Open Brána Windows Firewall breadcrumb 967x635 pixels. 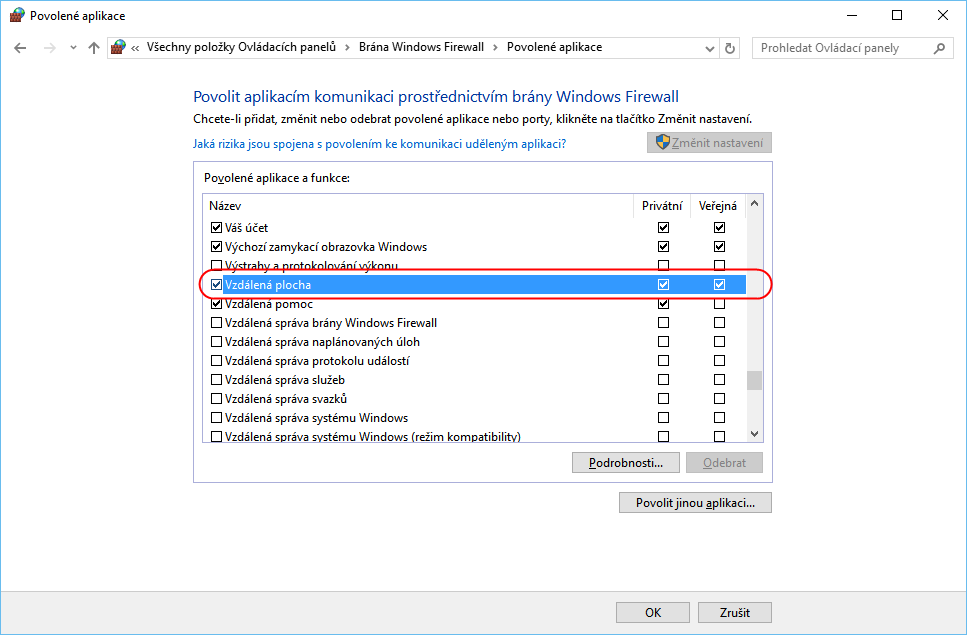click(x=421, y=47)
